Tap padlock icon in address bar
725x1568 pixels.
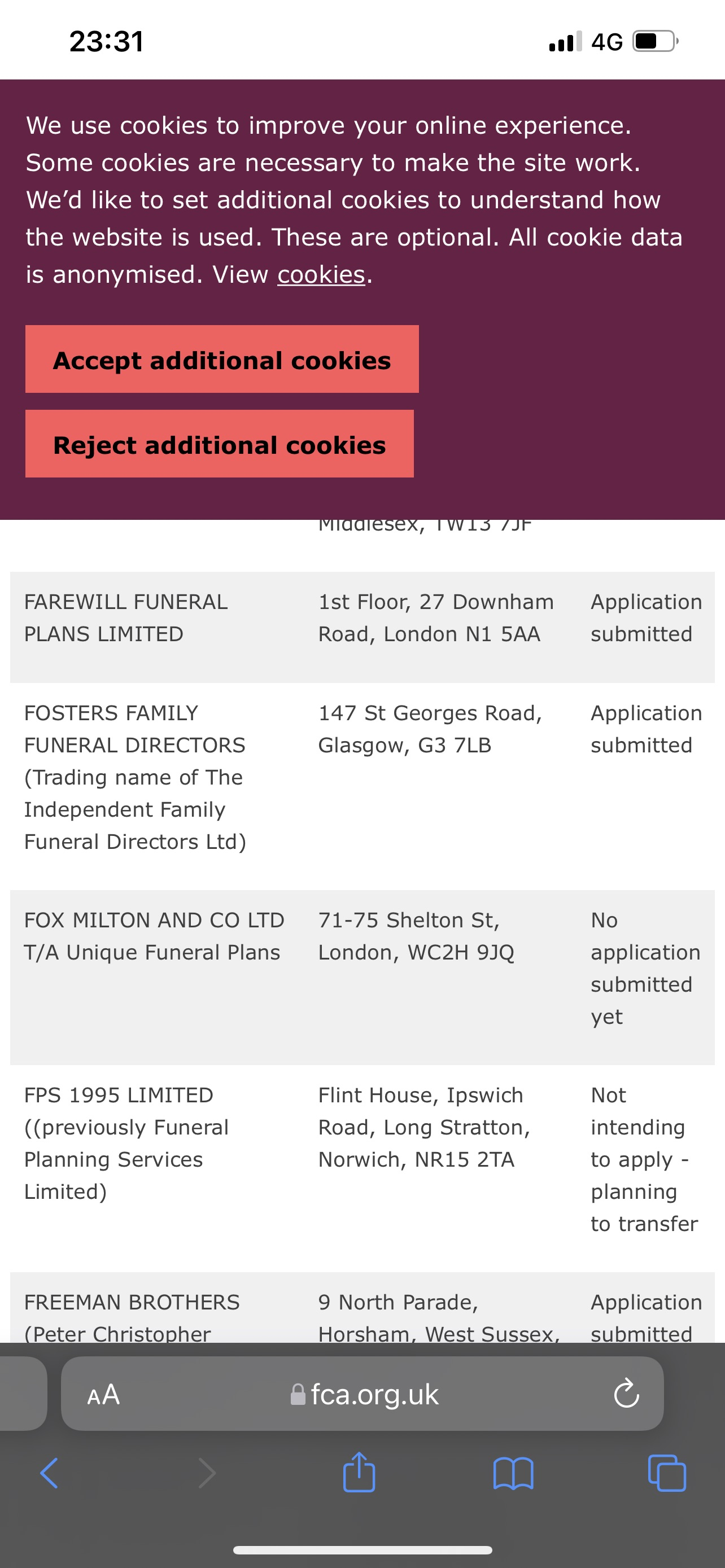pos(298,1395)
